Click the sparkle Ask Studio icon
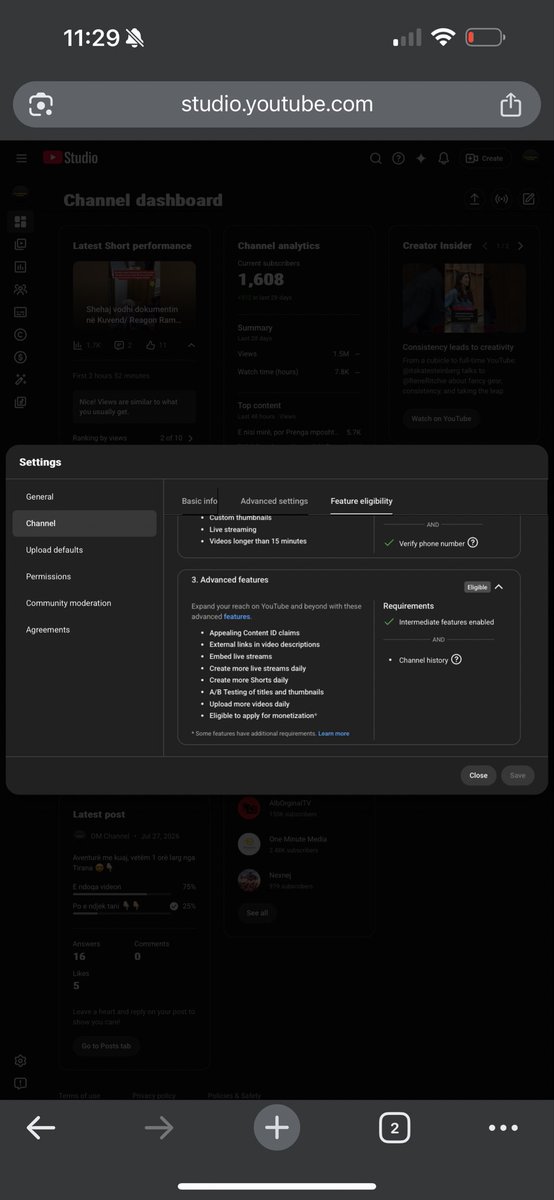This screenshot has width=554, height=1200. click(x=421, y=158)
